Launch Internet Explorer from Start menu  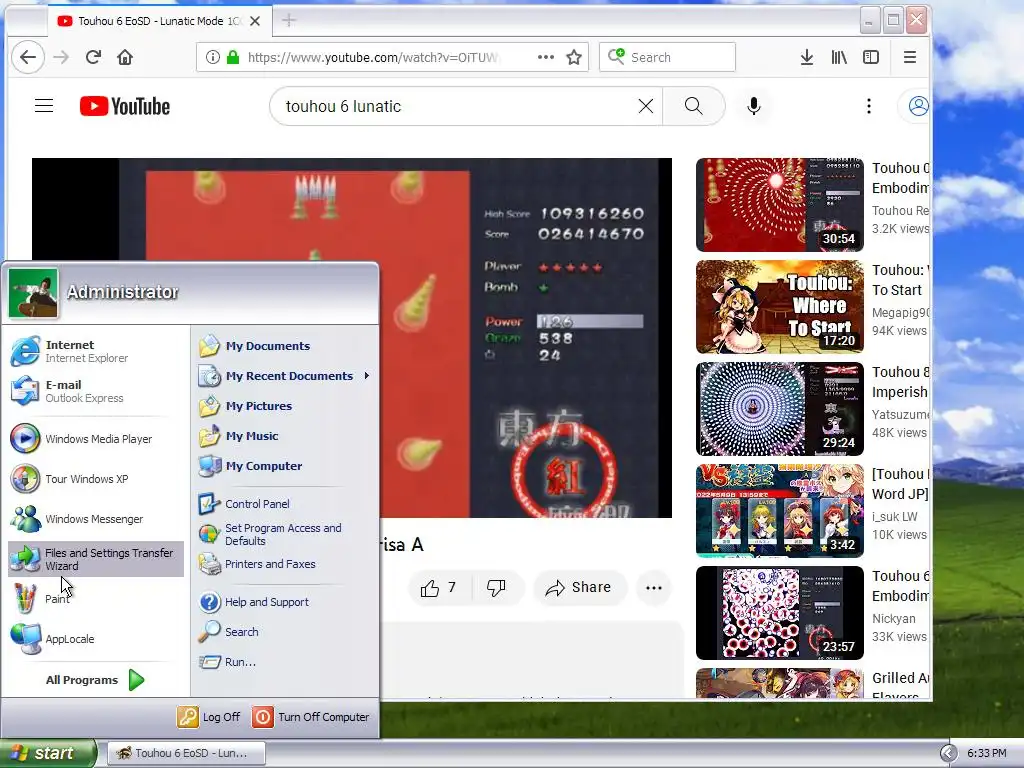pos(96,351)
